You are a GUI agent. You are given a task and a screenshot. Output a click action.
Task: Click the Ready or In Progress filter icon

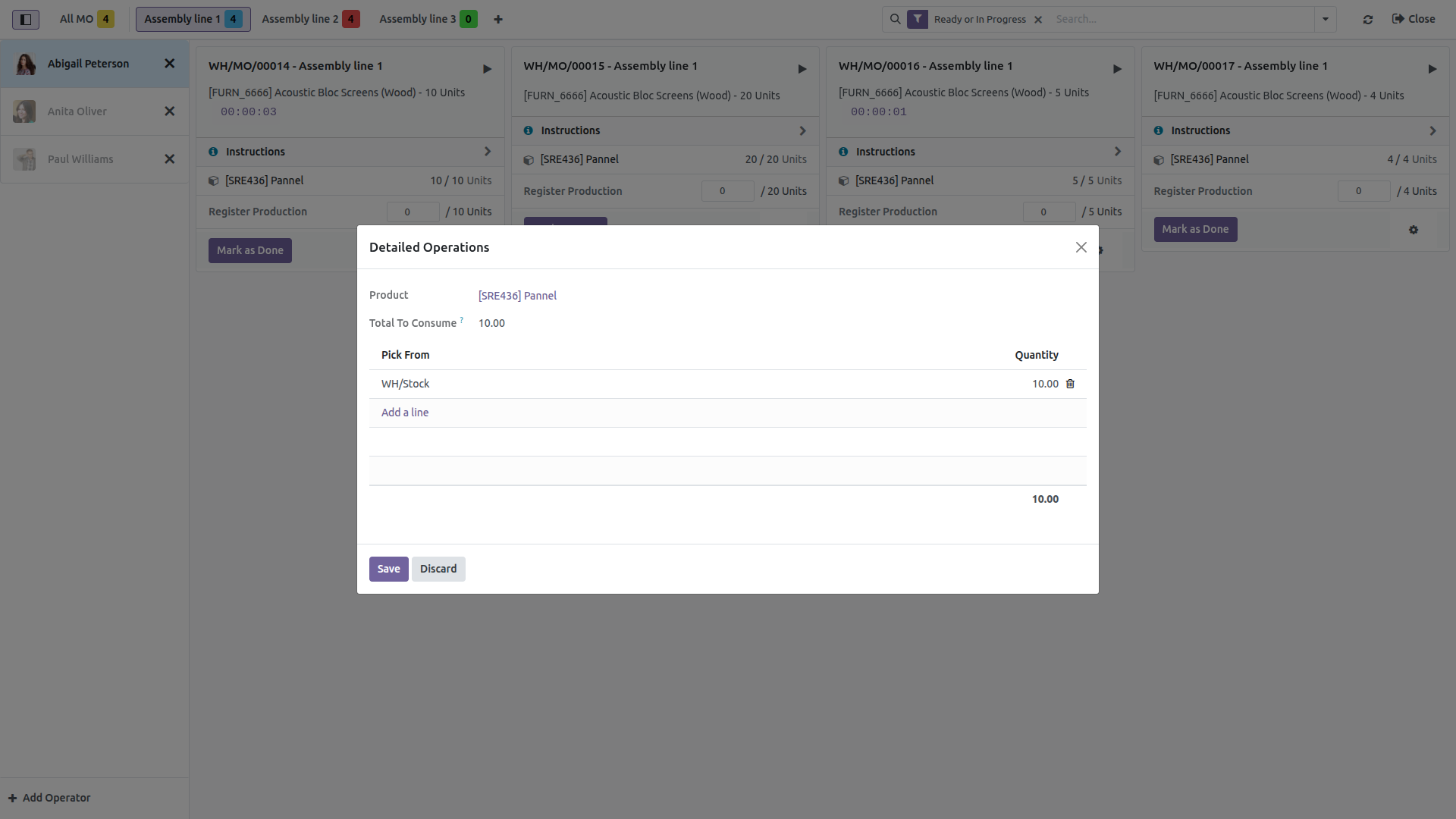[x=918, y=20]
